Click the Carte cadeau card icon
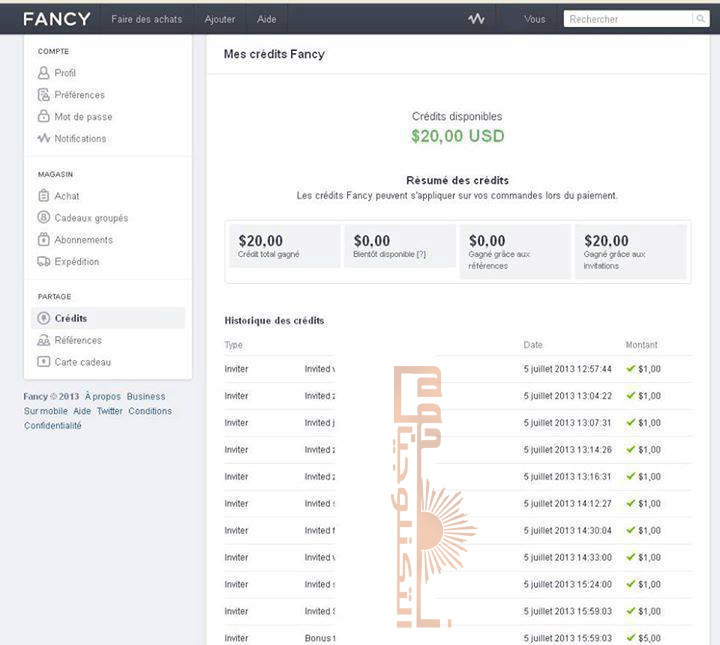 click(x=44, y=362)
